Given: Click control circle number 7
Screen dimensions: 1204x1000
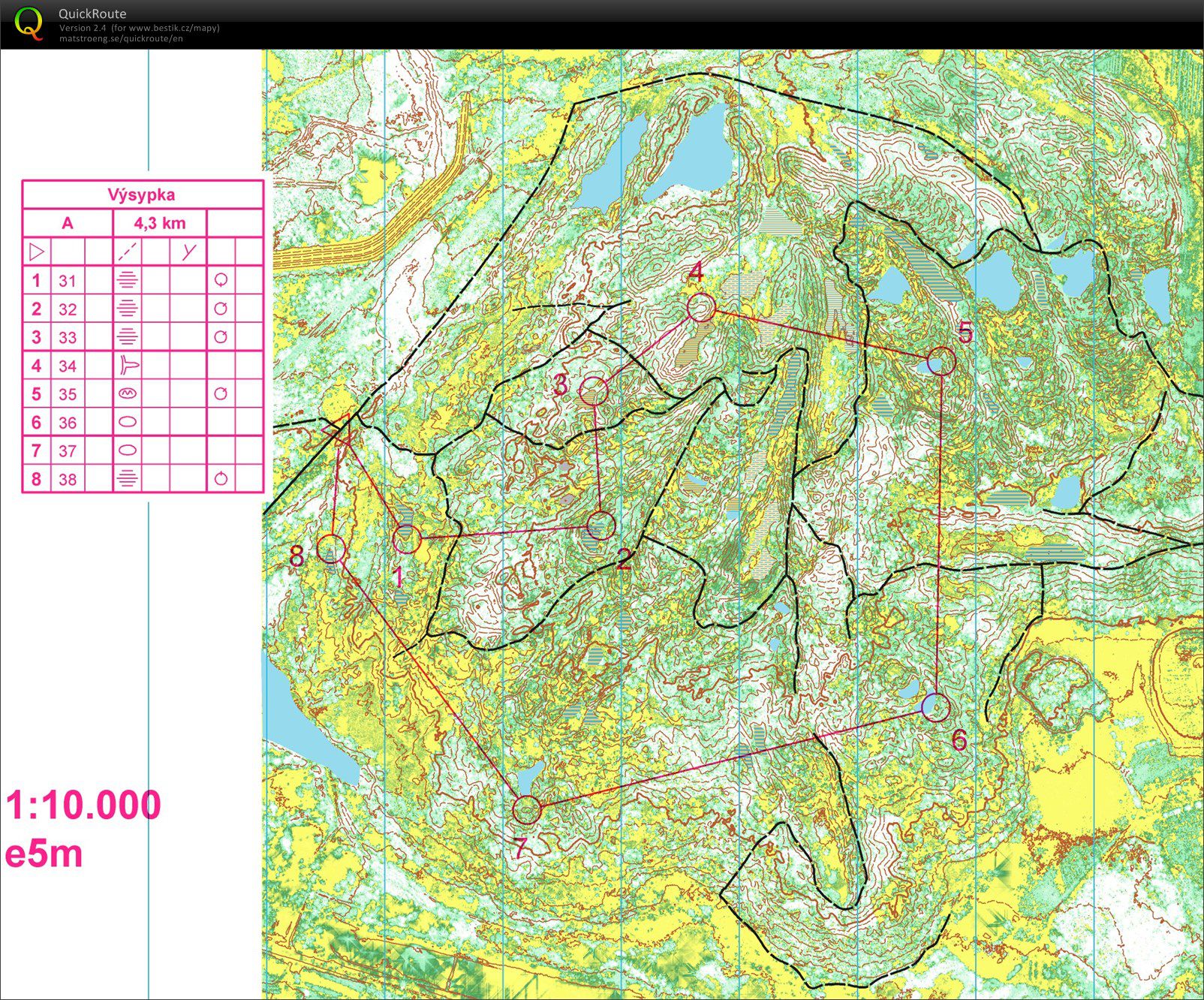Looking at the screenshot, I should tap(527, 810).
